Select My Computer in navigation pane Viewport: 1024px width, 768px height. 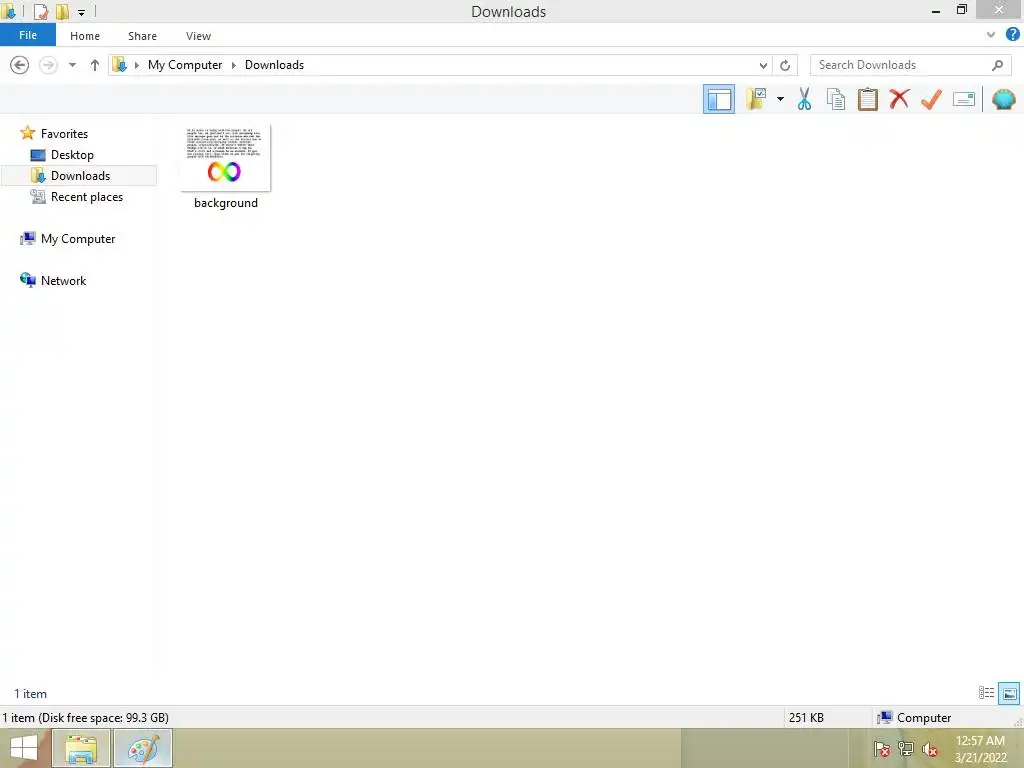(x=78, y=239)
